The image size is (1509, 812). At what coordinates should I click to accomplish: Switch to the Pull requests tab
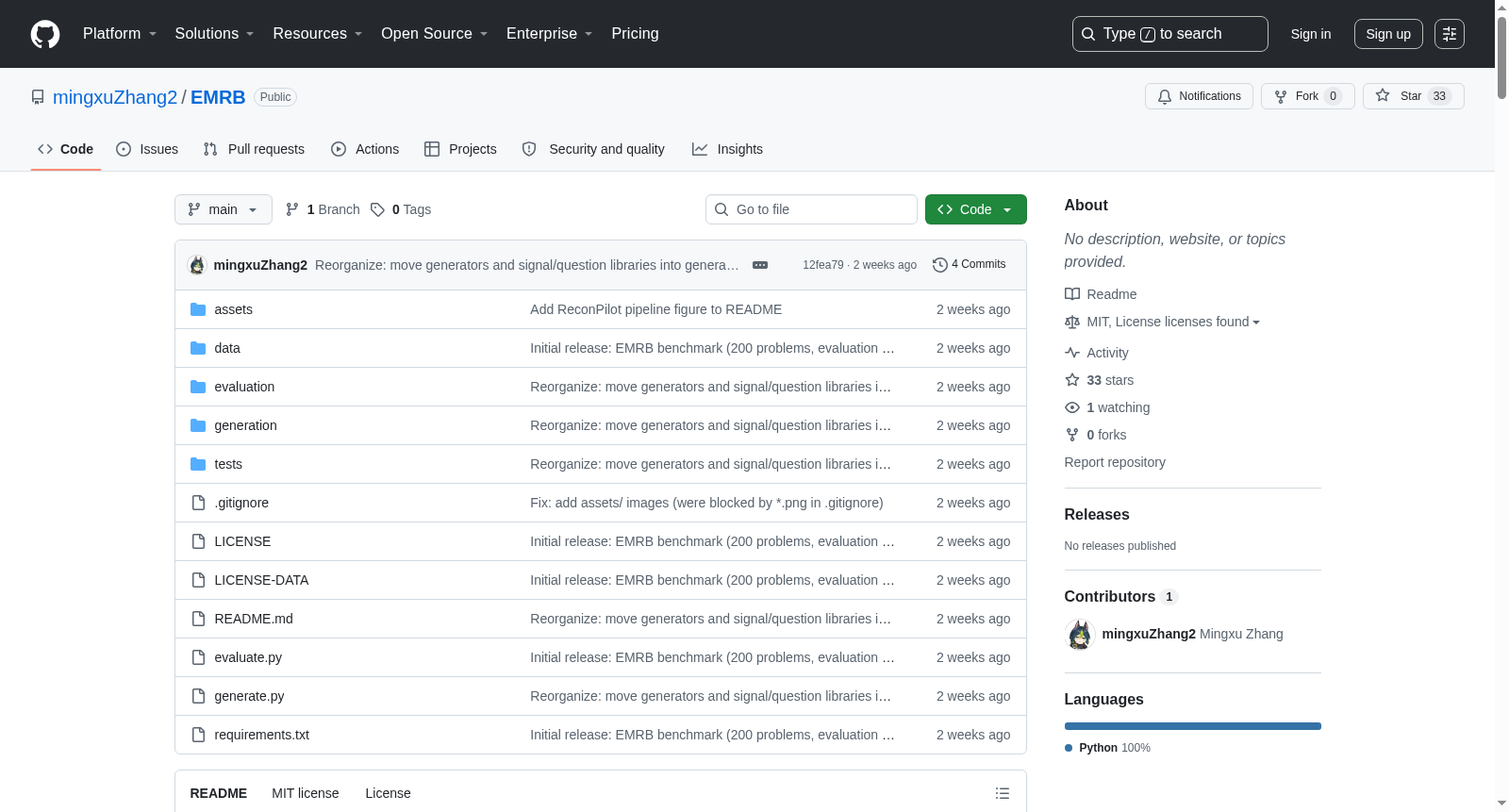254,149
